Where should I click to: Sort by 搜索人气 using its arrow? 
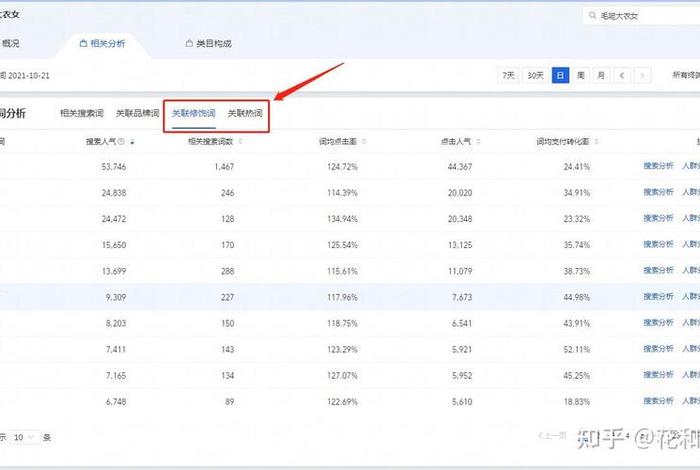[x=132, y=142]
